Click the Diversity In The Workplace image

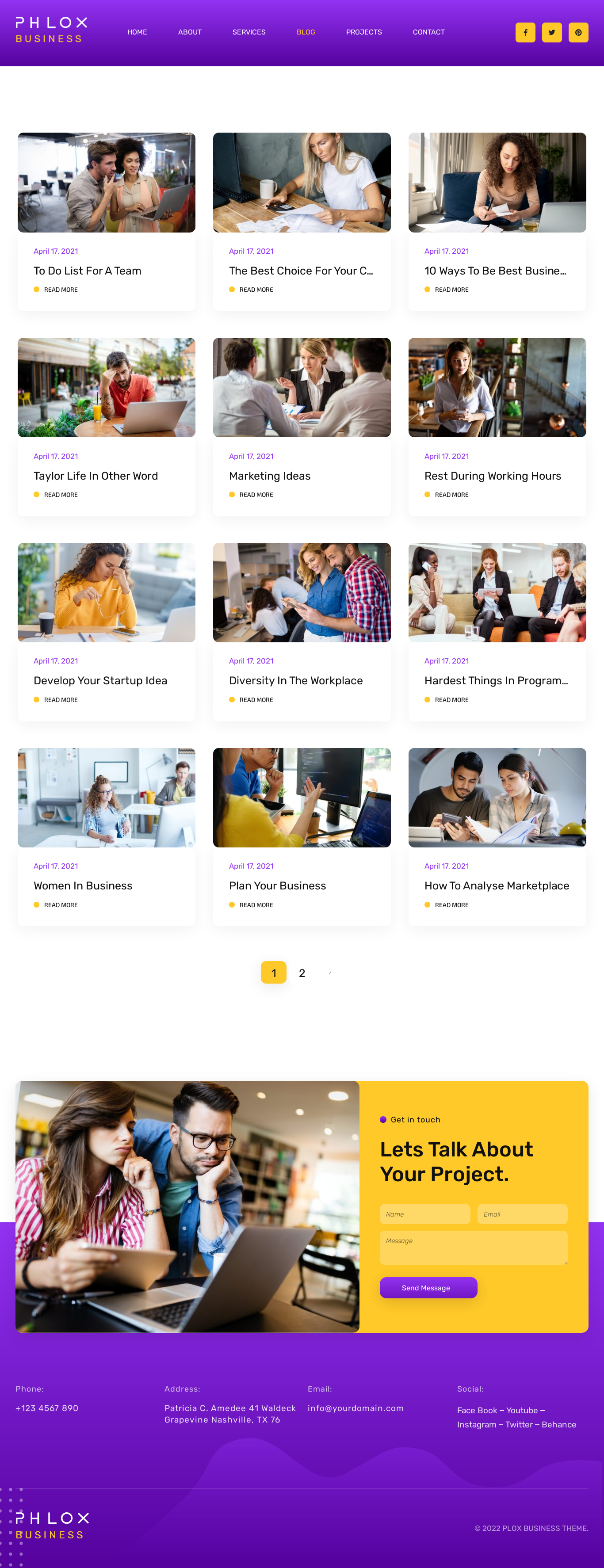click(x=302, y=592)
